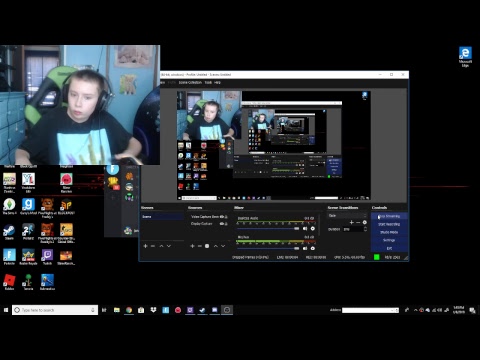Open transition properties with the gear icon
The image size is (480, 360).
365,222
